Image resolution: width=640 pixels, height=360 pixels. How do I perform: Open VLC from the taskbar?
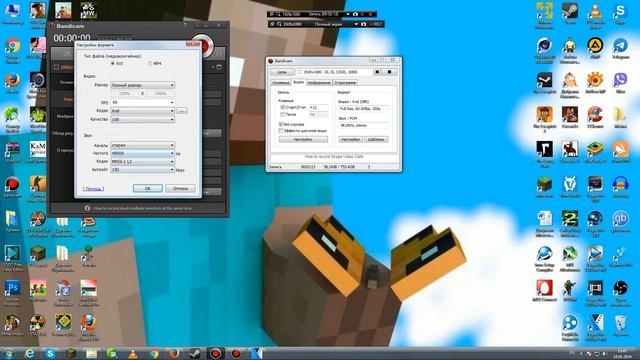coord(133,353)
